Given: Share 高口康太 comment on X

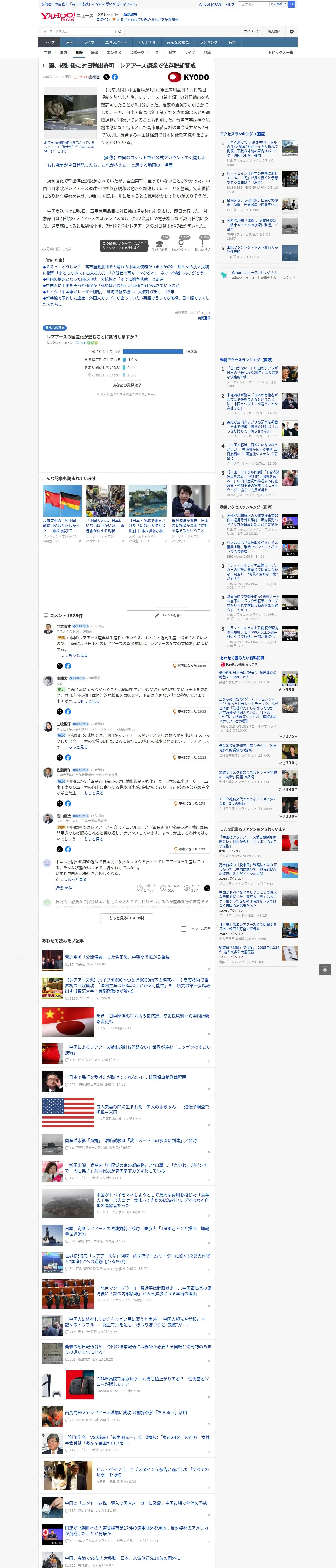Looking at the screenshot, I should (60, 849).
